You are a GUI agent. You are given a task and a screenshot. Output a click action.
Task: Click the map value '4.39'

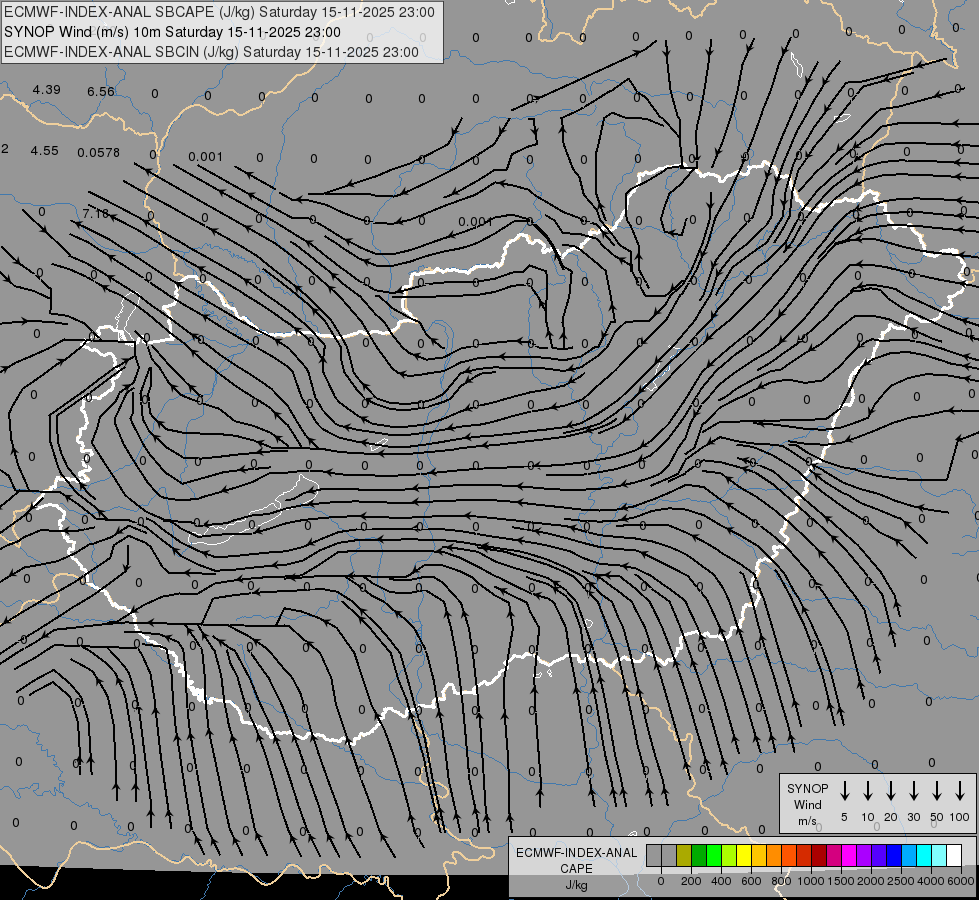[x=47, y=90]
